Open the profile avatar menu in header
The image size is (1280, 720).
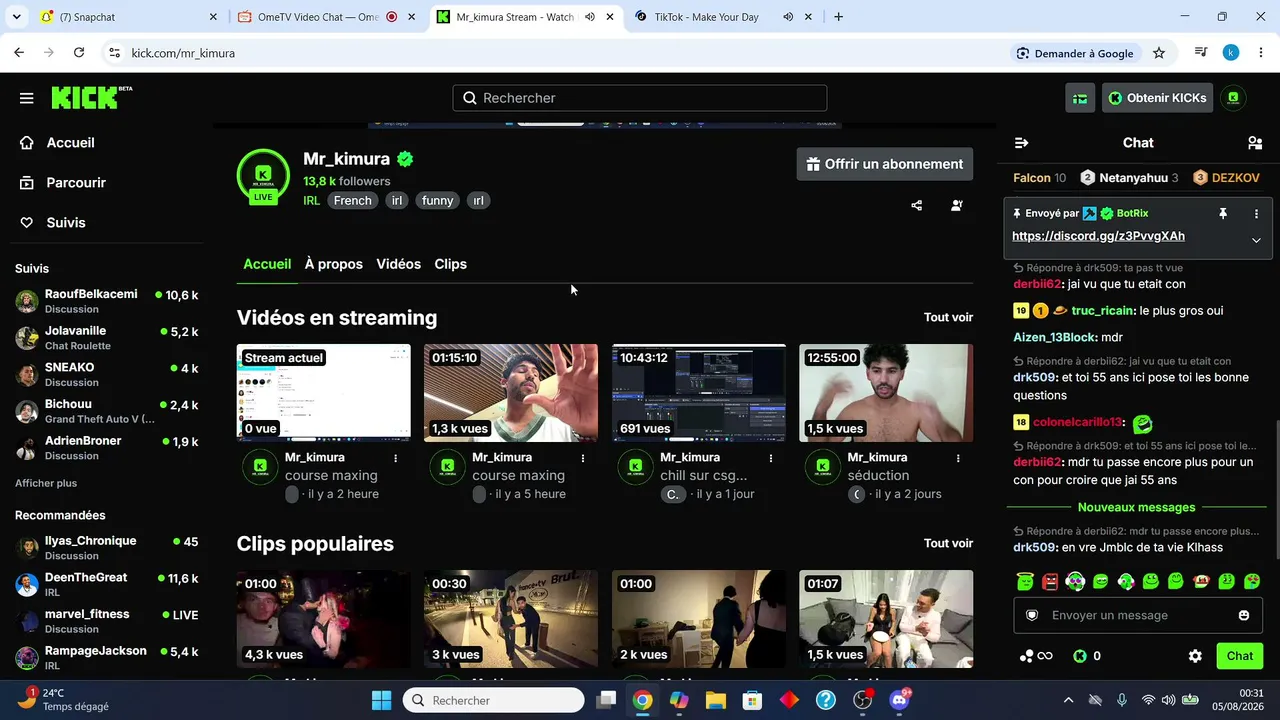pyautogui.click(x=1233, y=98)
